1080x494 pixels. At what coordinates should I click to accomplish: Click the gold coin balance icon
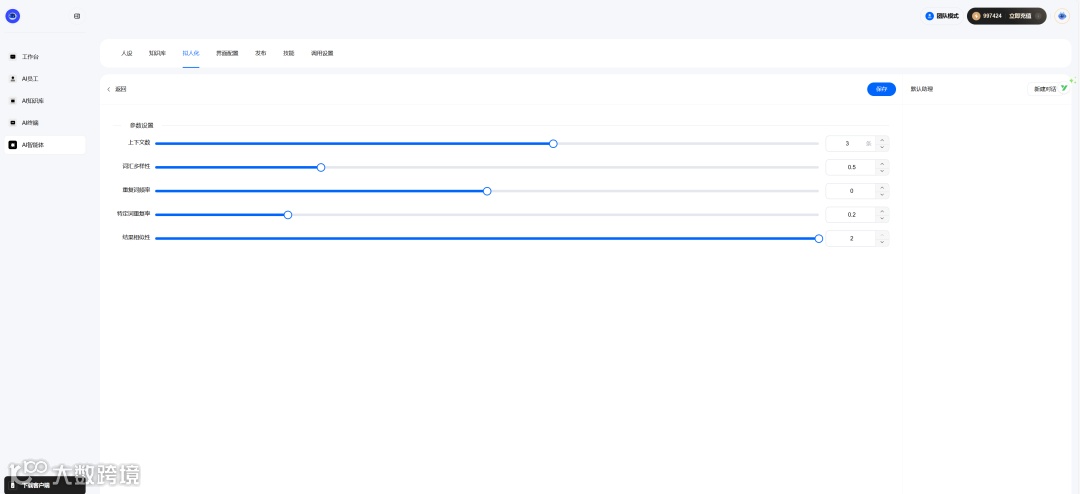click(976, 16)
